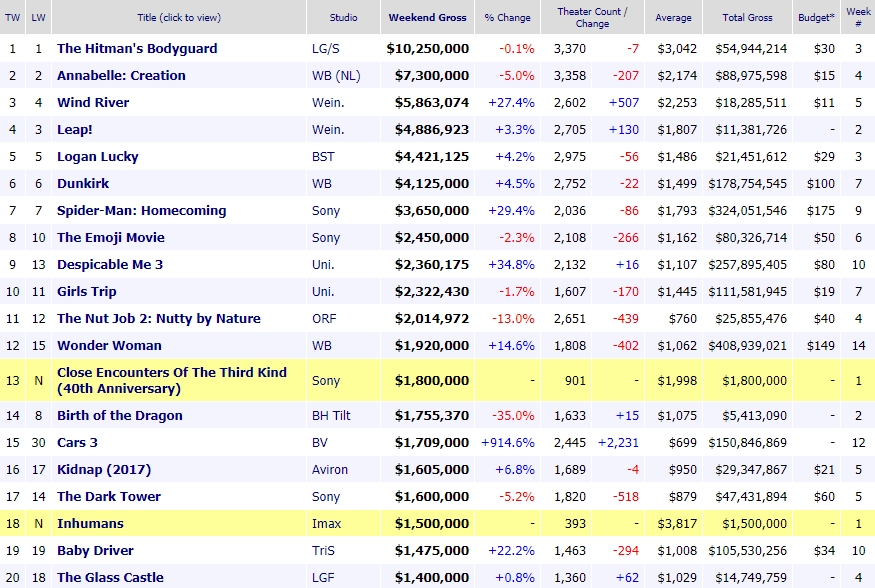Open the Annabelle: Creation movie page
Viewport: 875px width, 588px height.
point(121,75)
